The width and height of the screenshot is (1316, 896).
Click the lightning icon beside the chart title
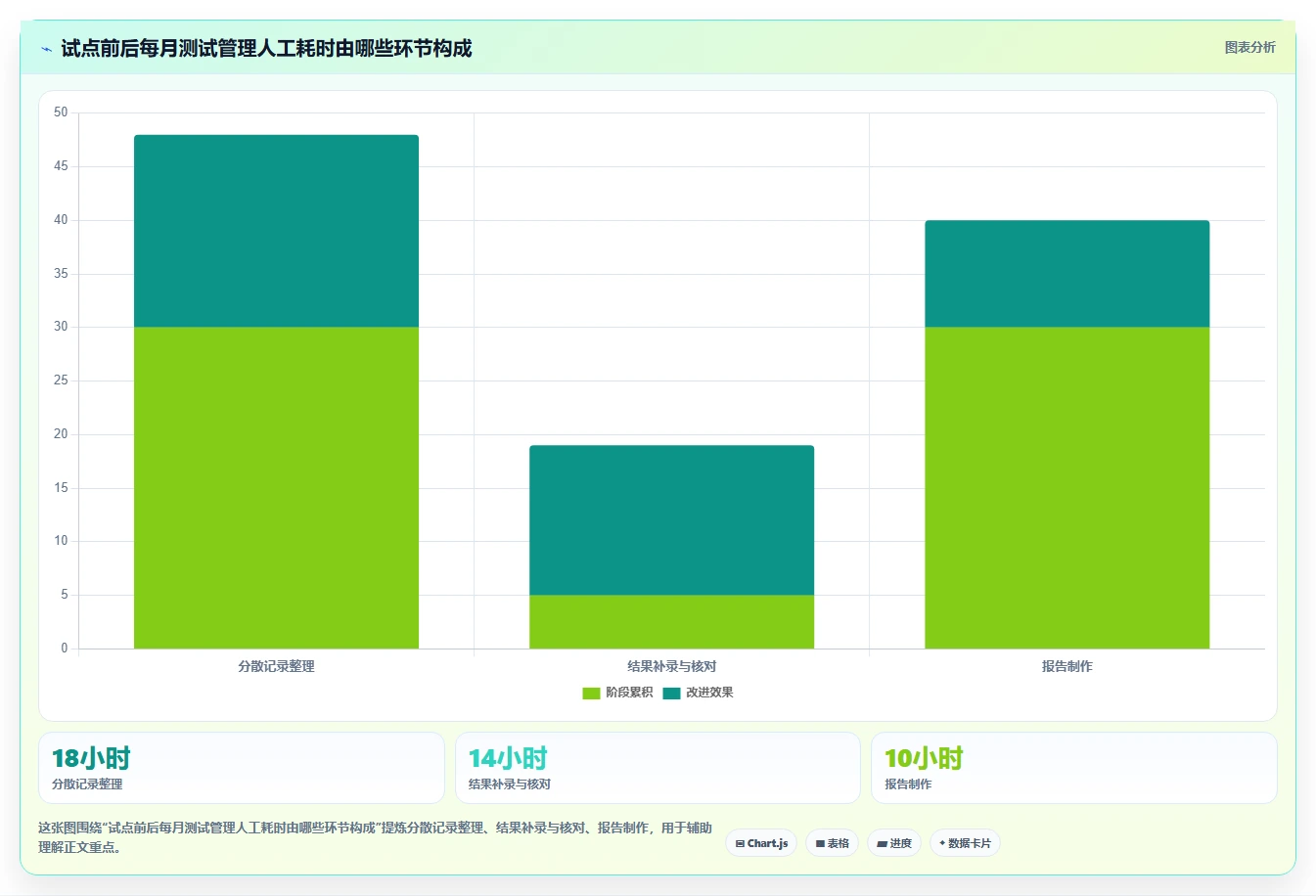point(46,49)
